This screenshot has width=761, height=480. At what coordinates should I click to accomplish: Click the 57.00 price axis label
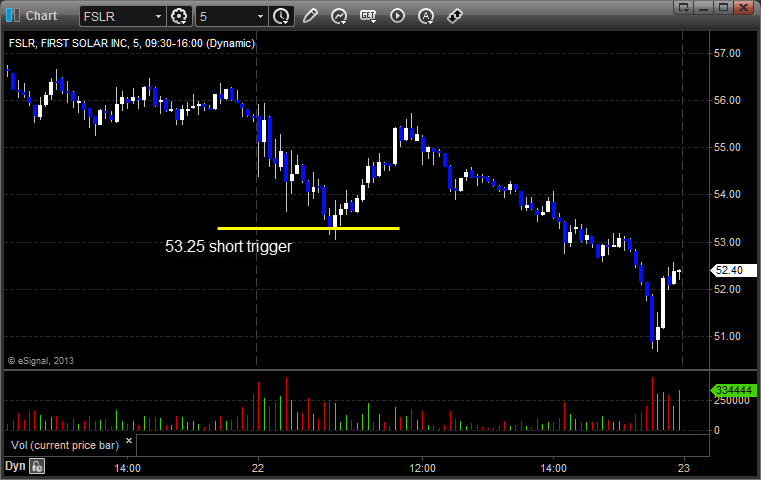coord(727,53)
